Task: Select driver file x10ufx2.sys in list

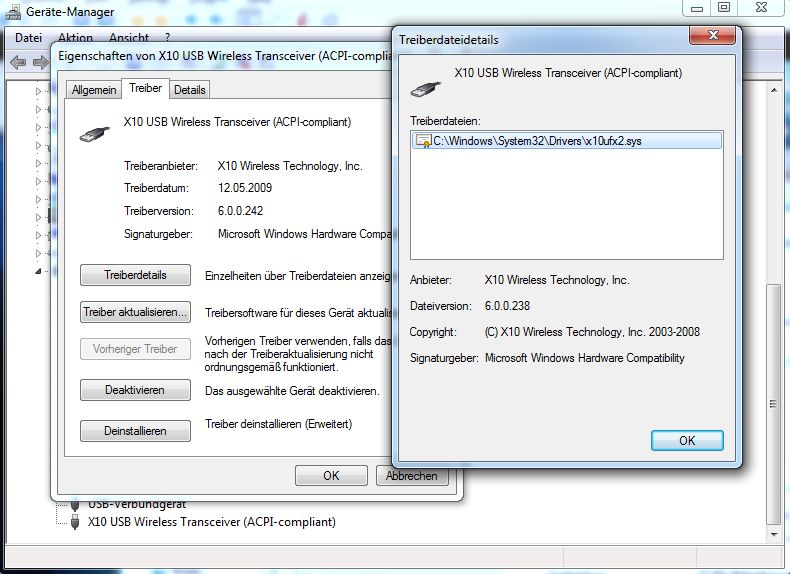Action: click(x=567, y=141)
